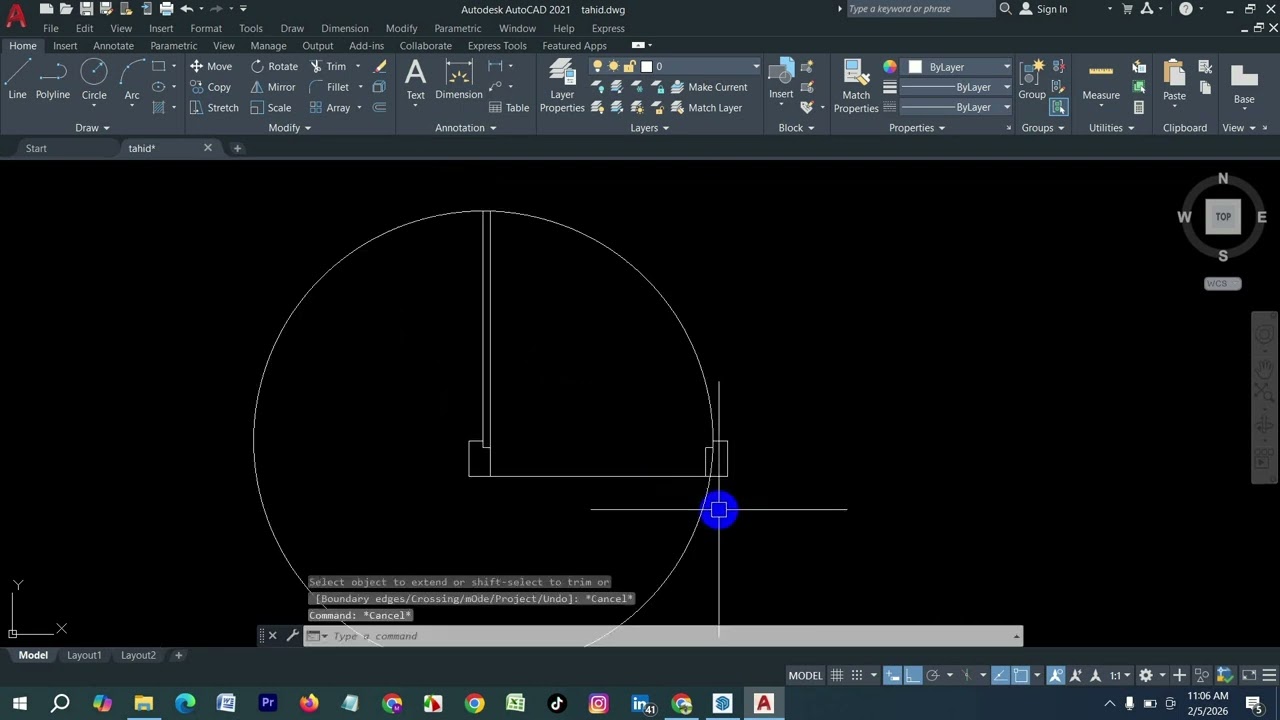Expand the Utilities panel dropdown
Screen dimensions: 1280x720
pos(1112,128)
